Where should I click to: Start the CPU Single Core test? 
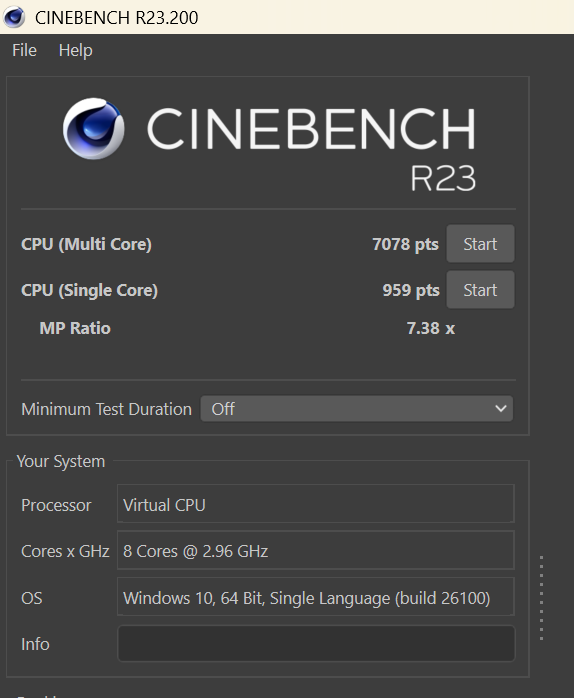480,290
